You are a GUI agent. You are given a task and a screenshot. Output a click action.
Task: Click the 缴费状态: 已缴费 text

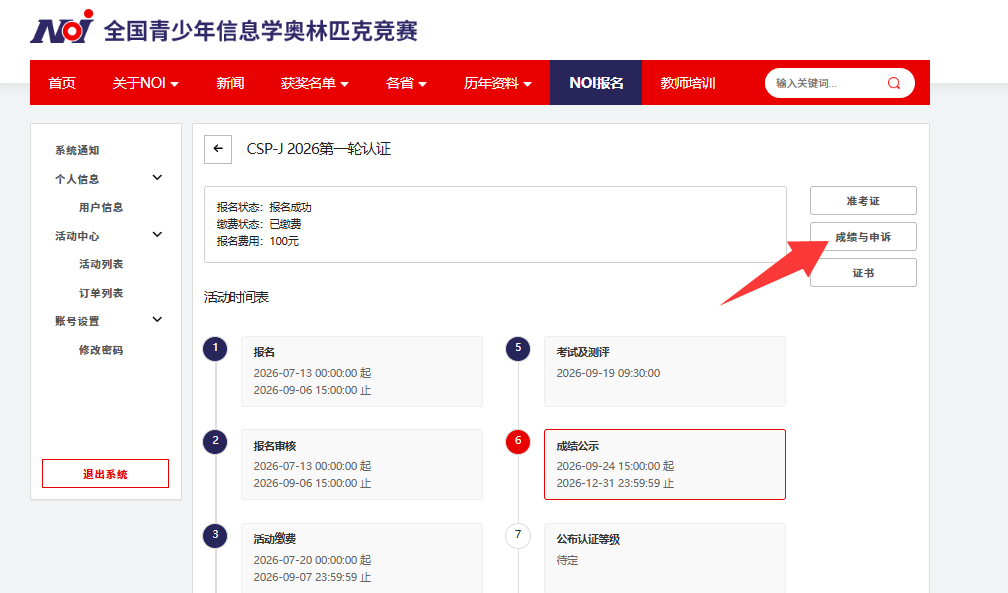[x=259, y=224]
